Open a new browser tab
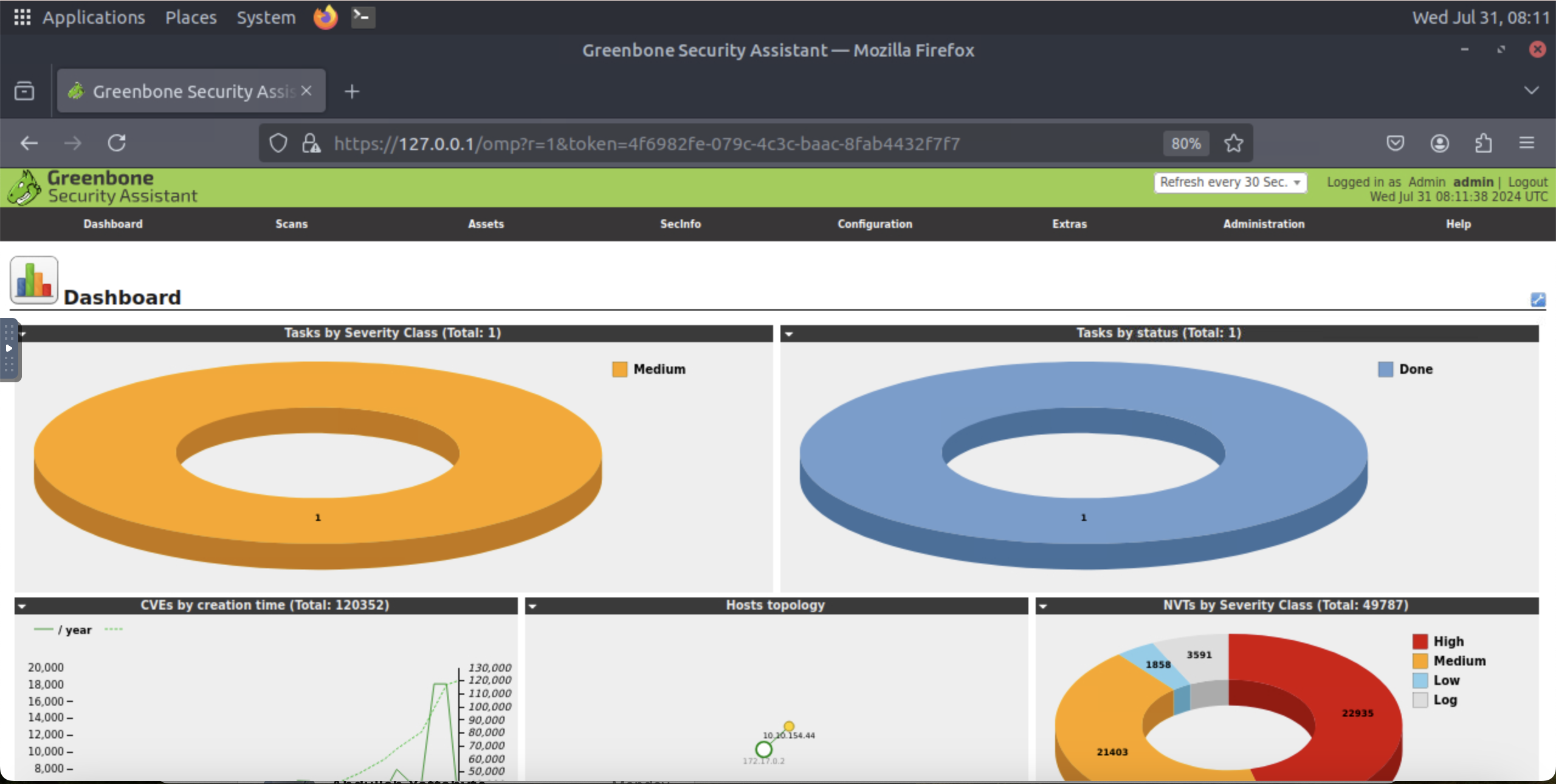1556x784 pixels. click(351, 91)
